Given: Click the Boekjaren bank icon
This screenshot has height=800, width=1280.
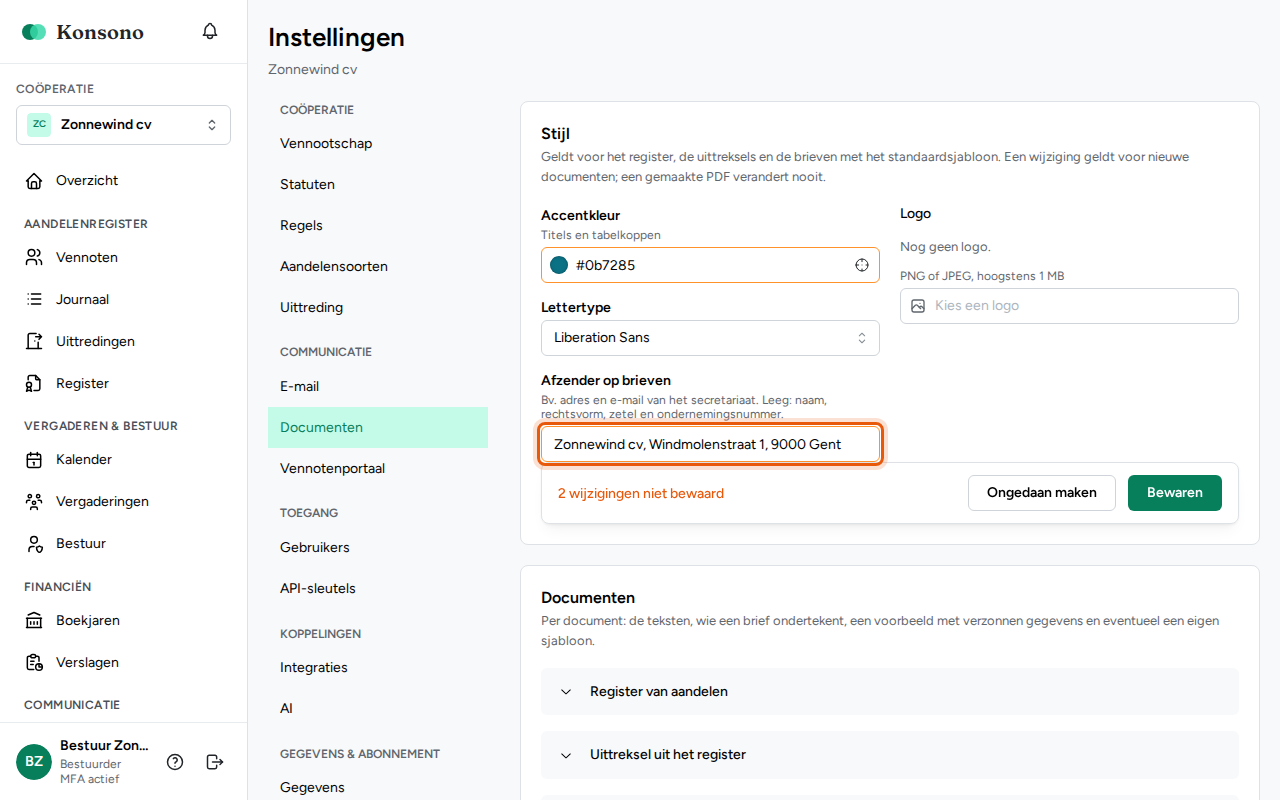Looking at the screenshot, I should coord(34,621).
